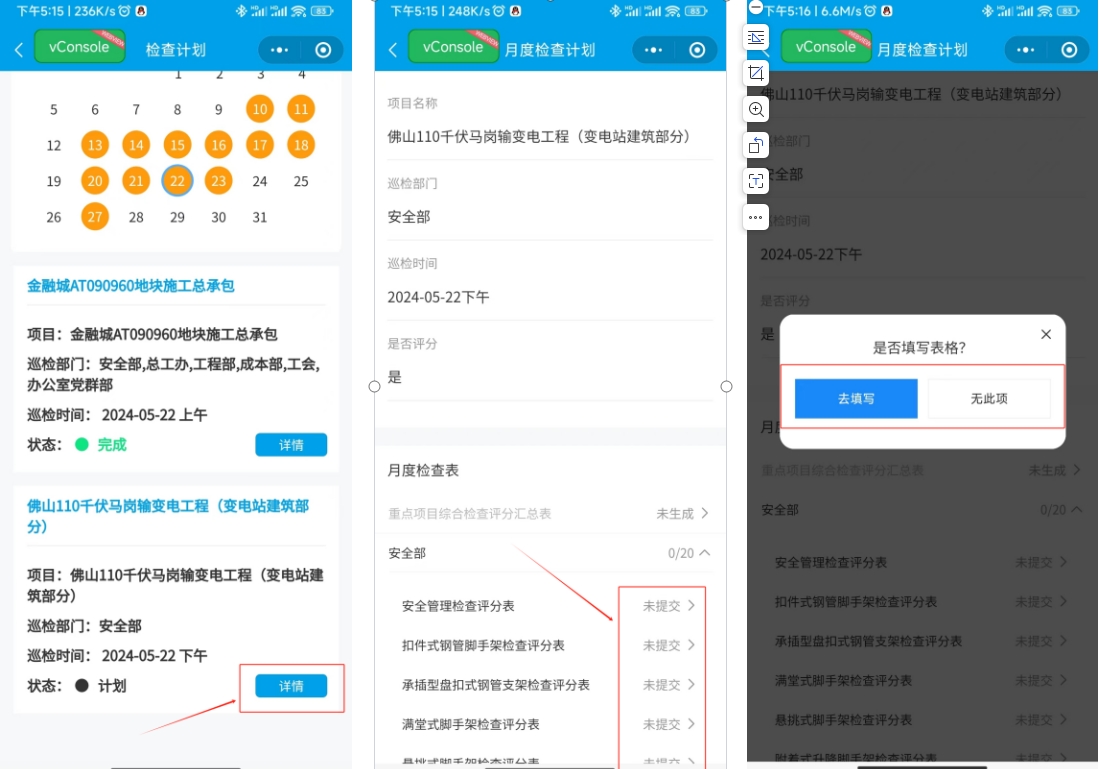Click the topmost wrap-text icon in floating toolbar
This screenshot has height=769, width=1099.
(x=756, y=37)
